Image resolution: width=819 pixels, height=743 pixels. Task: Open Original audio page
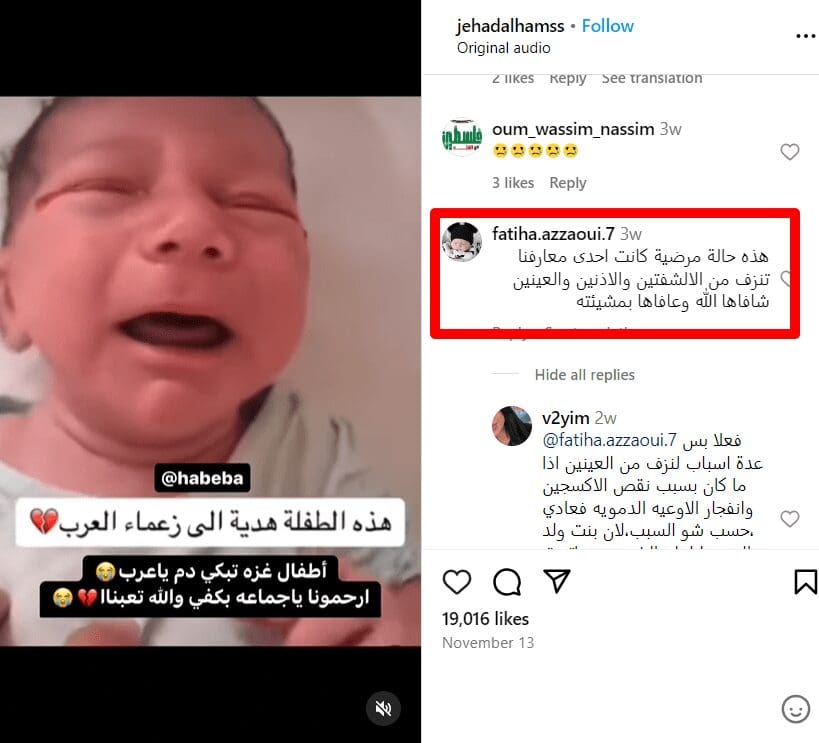pyautogui.click(x=504, y=48)
